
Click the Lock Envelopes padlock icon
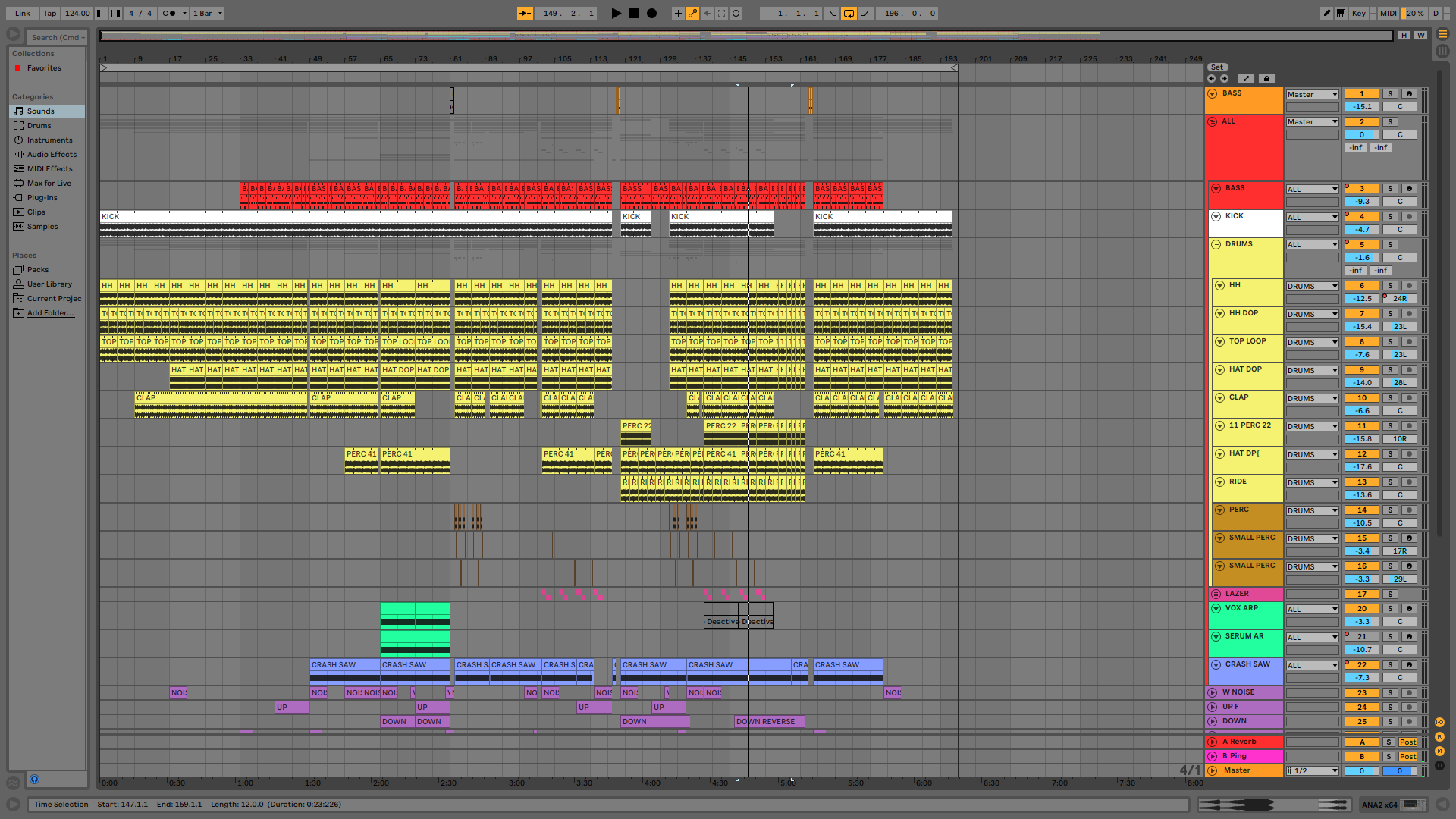coord(1266,79)
